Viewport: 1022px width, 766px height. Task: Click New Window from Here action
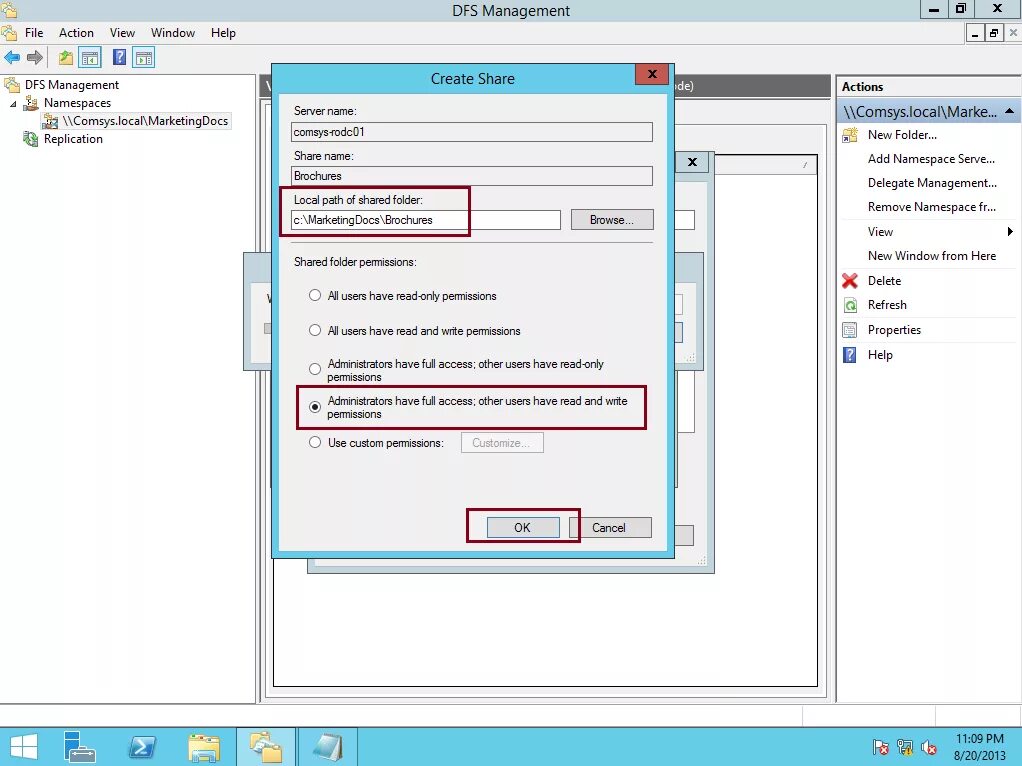[x=931, y=256]
